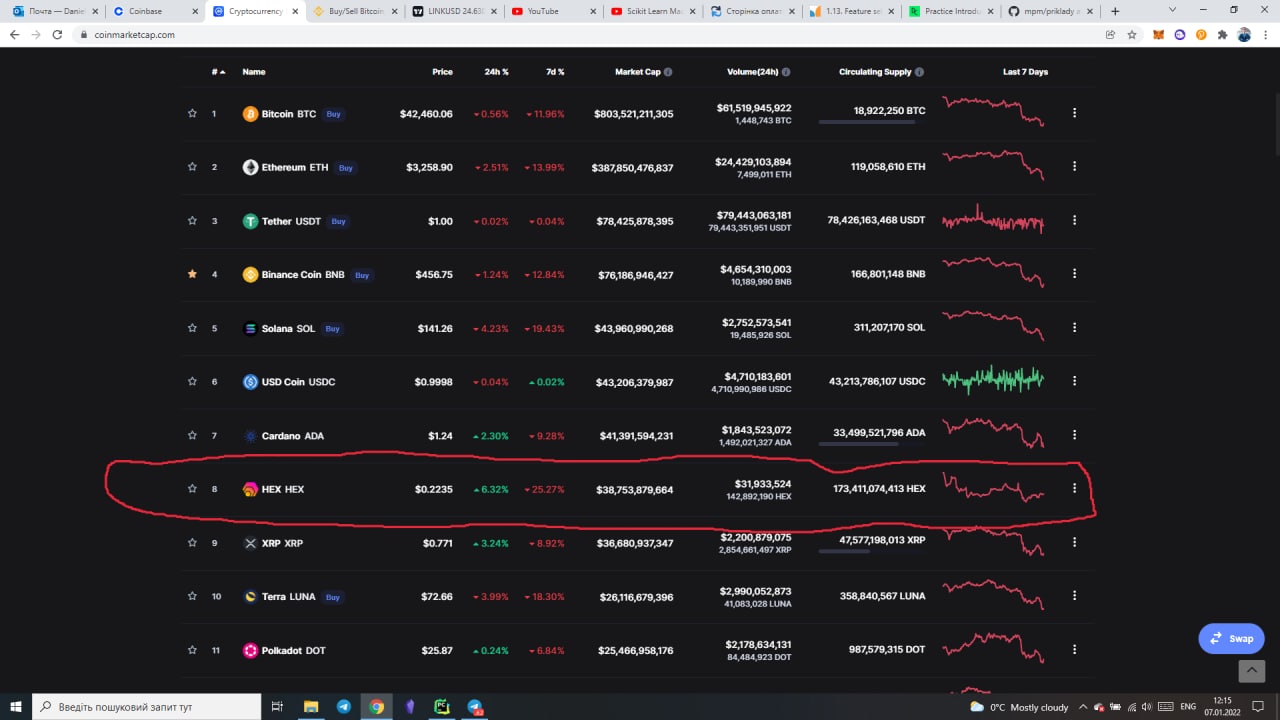This screenshot has height=720, width=1280.
Task: Click the scroll-to-top arrow button
Action: (1251, 671)
